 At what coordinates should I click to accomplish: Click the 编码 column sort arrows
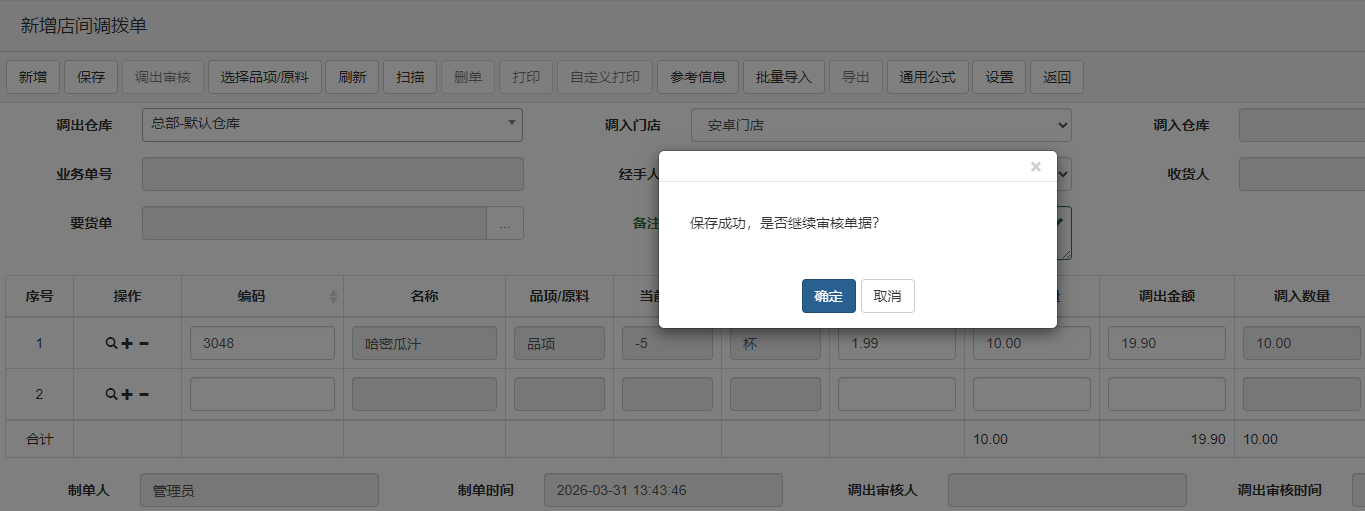click(333, 297)
